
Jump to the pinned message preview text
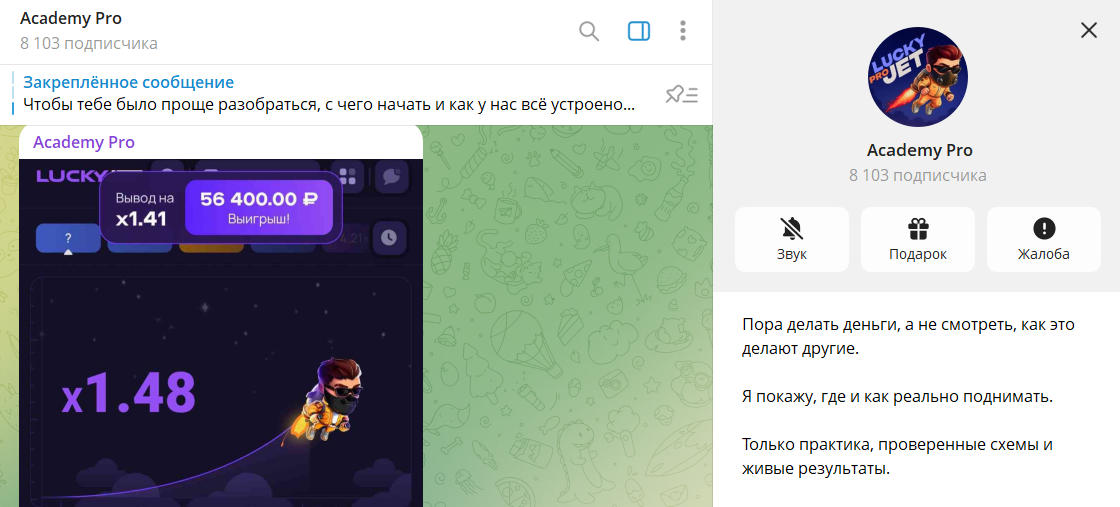[329, 104]
